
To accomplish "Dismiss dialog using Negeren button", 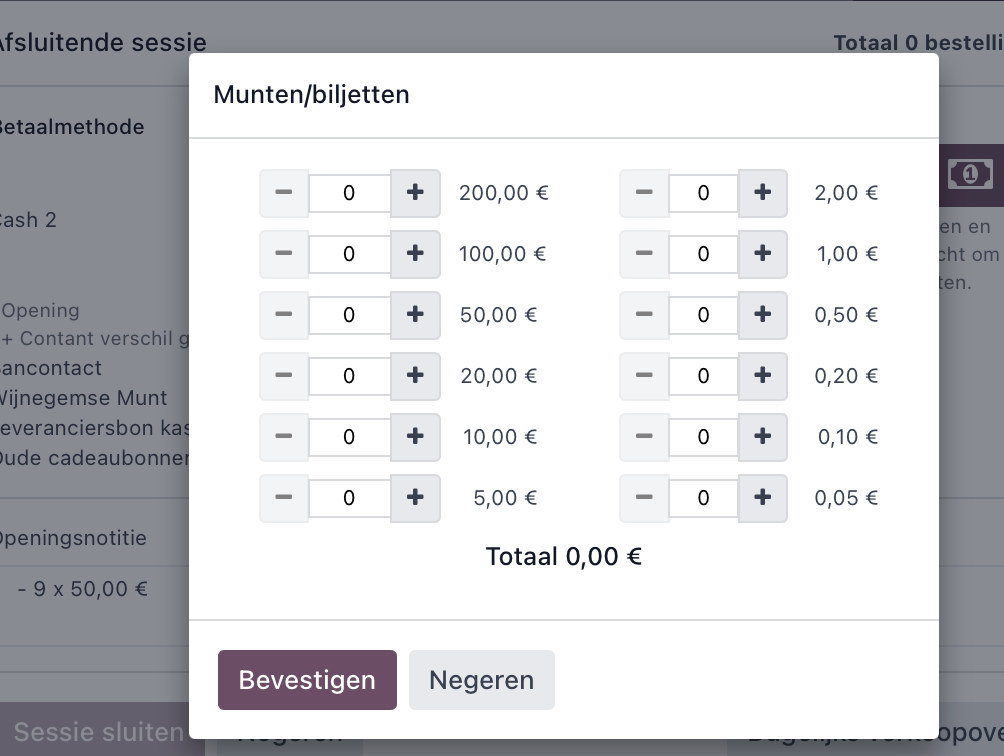I will tap(482, 680).
